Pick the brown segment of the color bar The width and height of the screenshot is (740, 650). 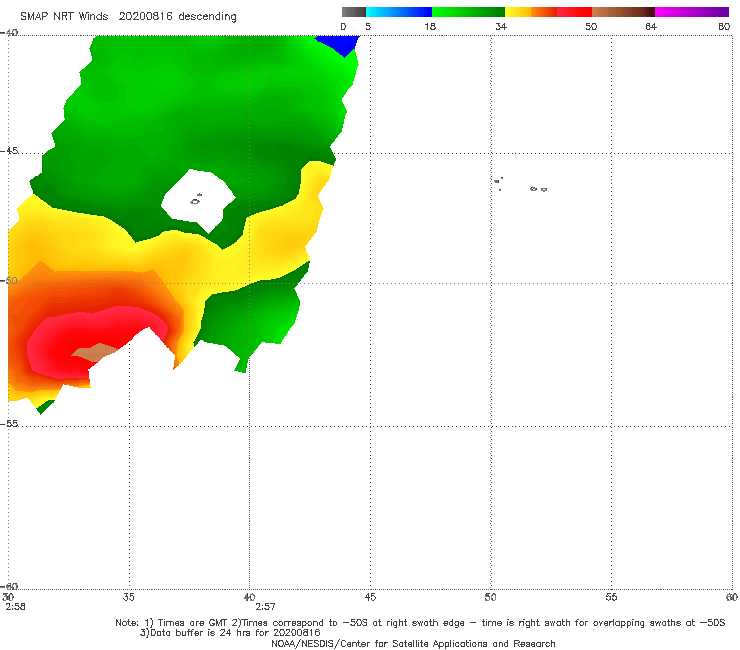[x=623, y=12]
